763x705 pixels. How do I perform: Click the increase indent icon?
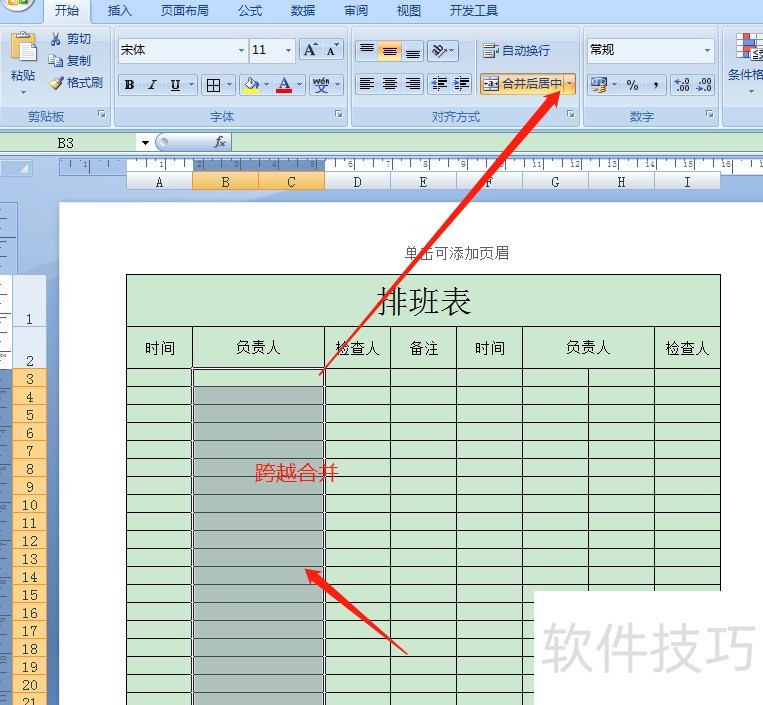click(x=461, y=85)
